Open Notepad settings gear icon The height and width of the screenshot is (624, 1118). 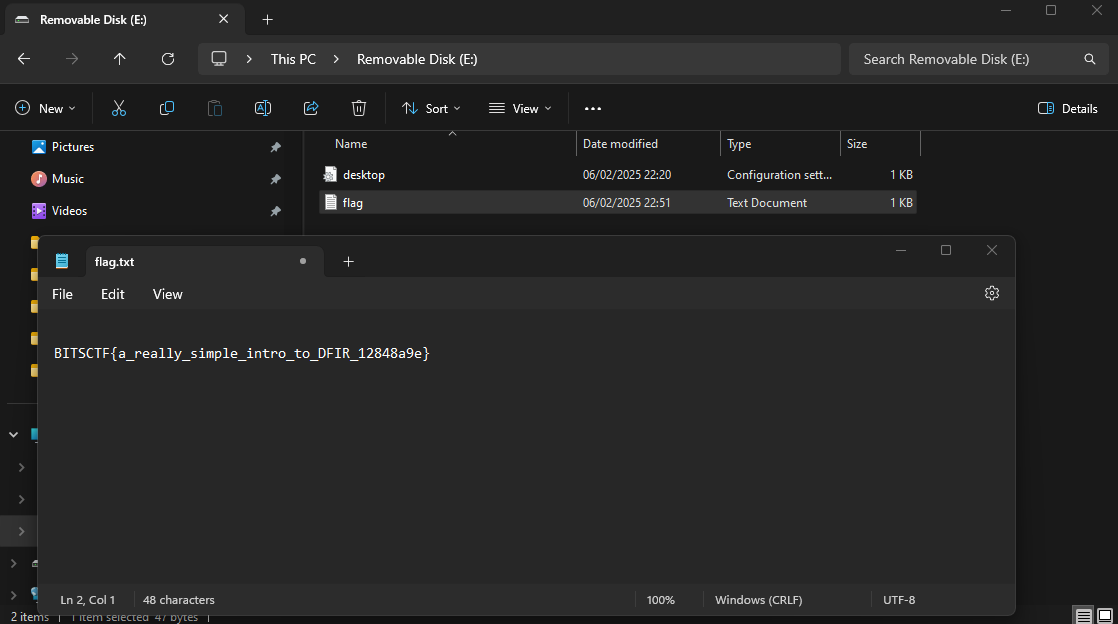(x=992, y=293)
